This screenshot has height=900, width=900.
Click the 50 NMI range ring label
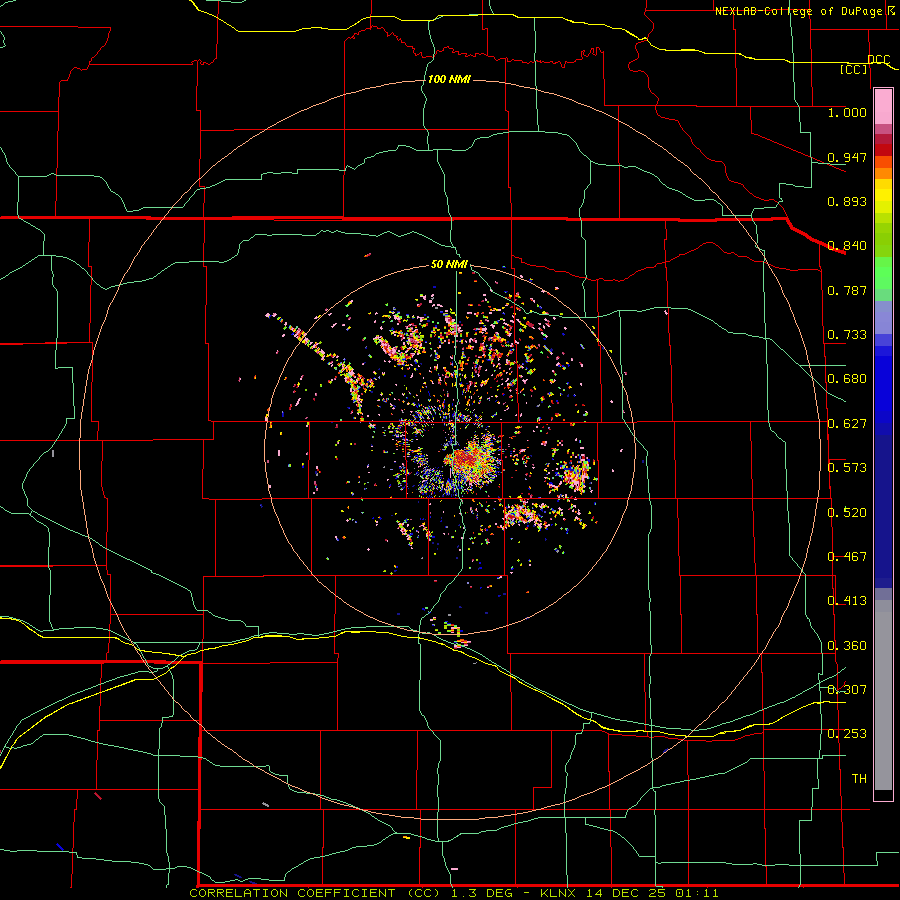(449, 264)
